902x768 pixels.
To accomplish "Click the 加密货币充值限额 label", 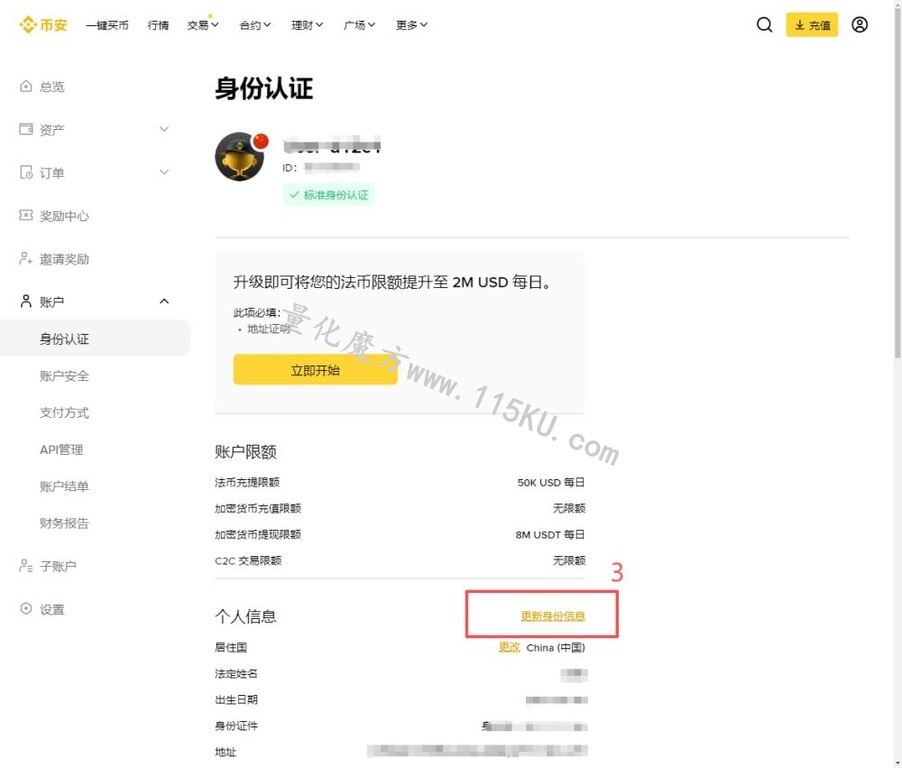I will click(258, 508).
